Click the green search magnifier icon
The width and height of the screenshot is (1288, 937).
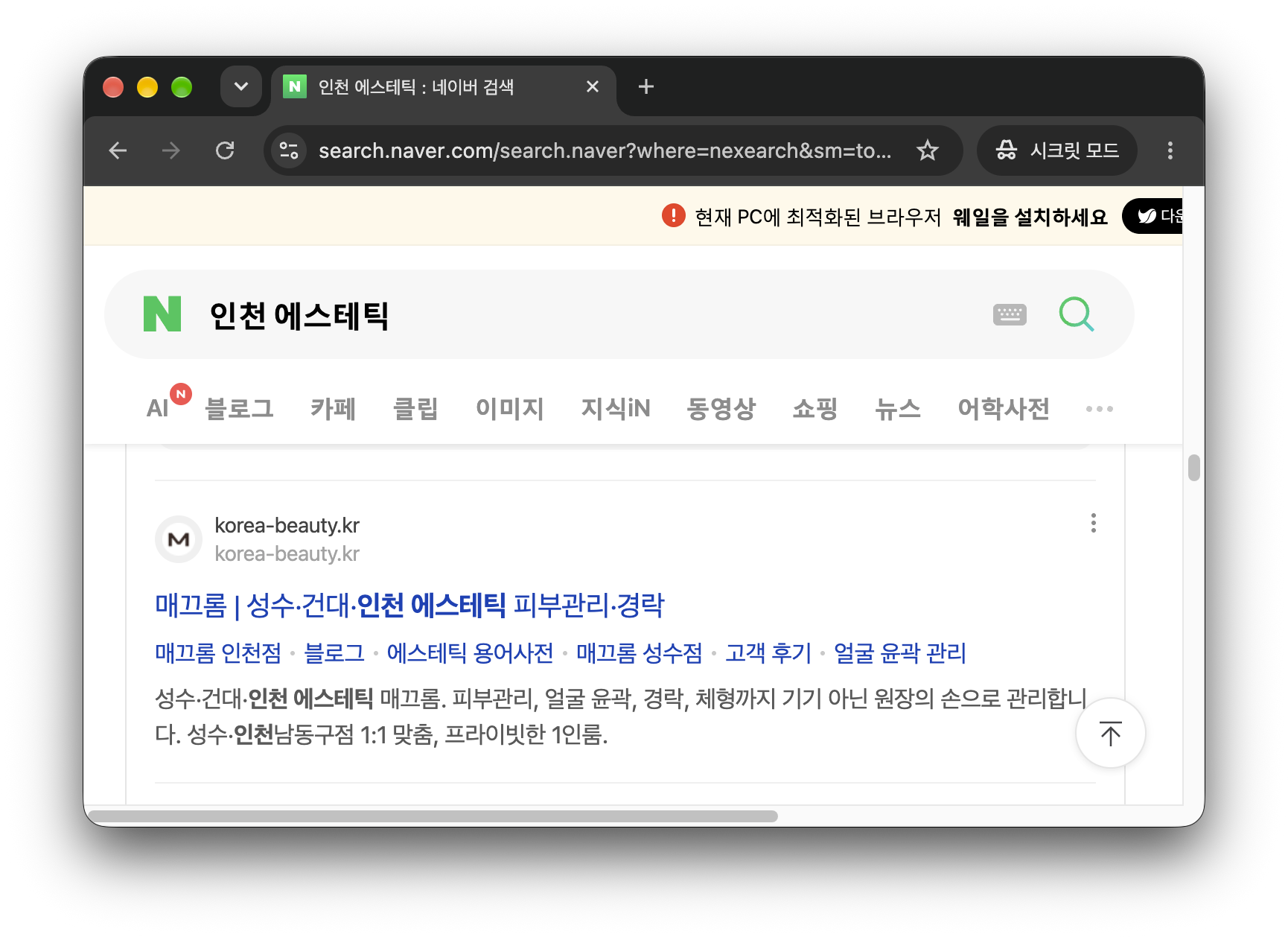coord(1077,314)
